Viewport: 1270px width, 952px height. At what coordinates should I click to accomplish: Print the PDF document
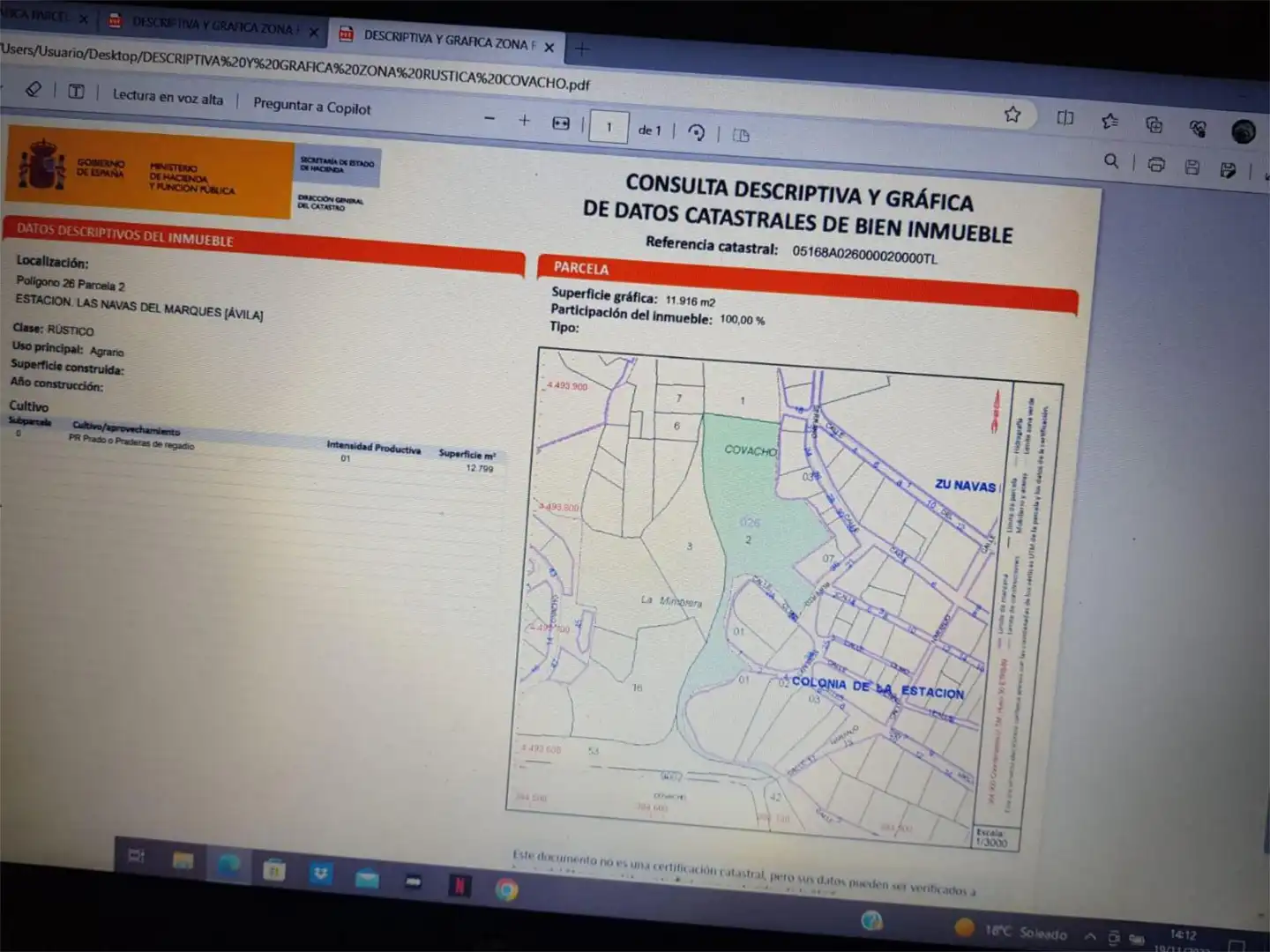(x=1156, y=164)
